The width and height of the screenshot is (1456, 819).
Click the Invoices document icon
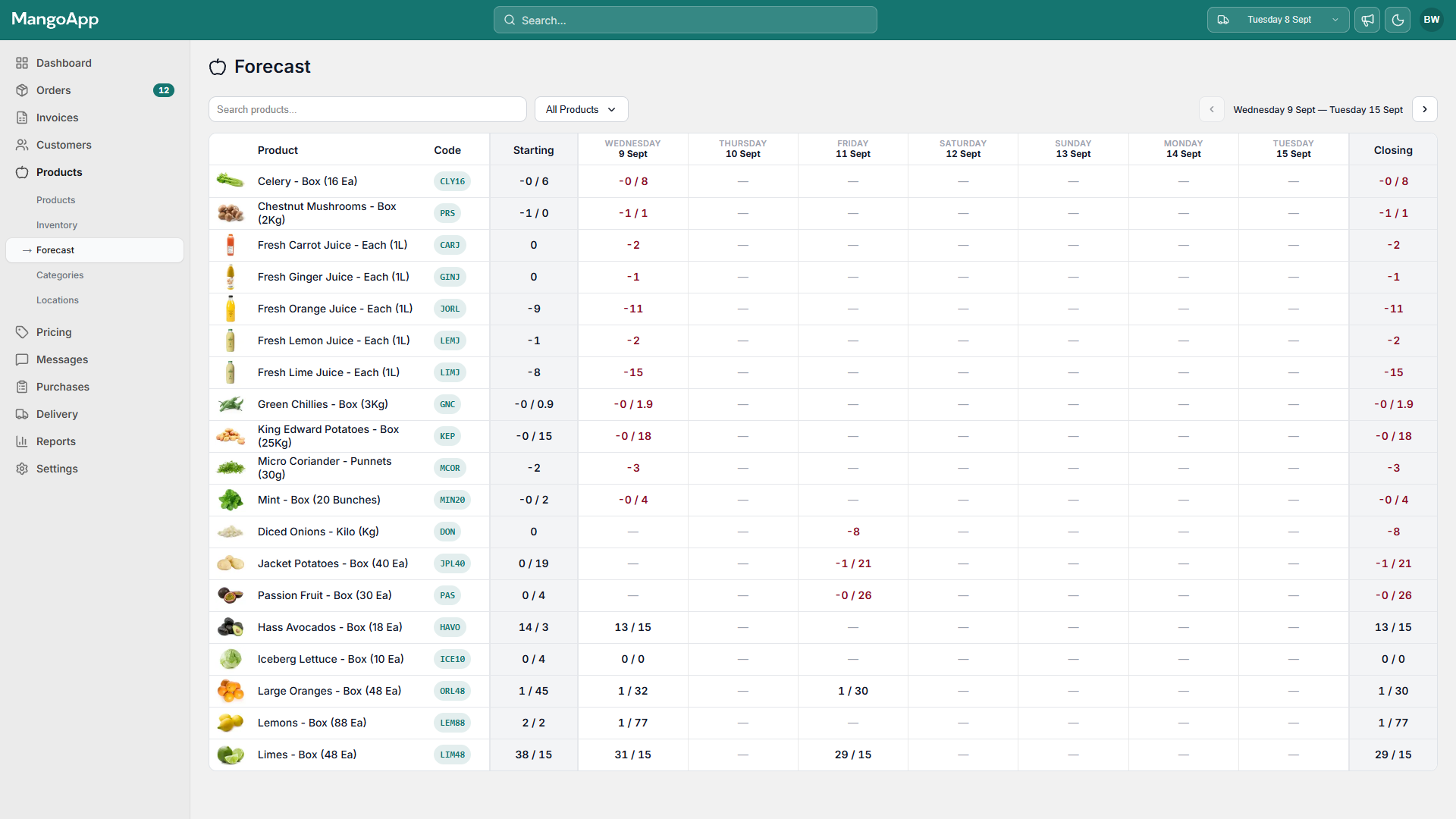[22, 118]
